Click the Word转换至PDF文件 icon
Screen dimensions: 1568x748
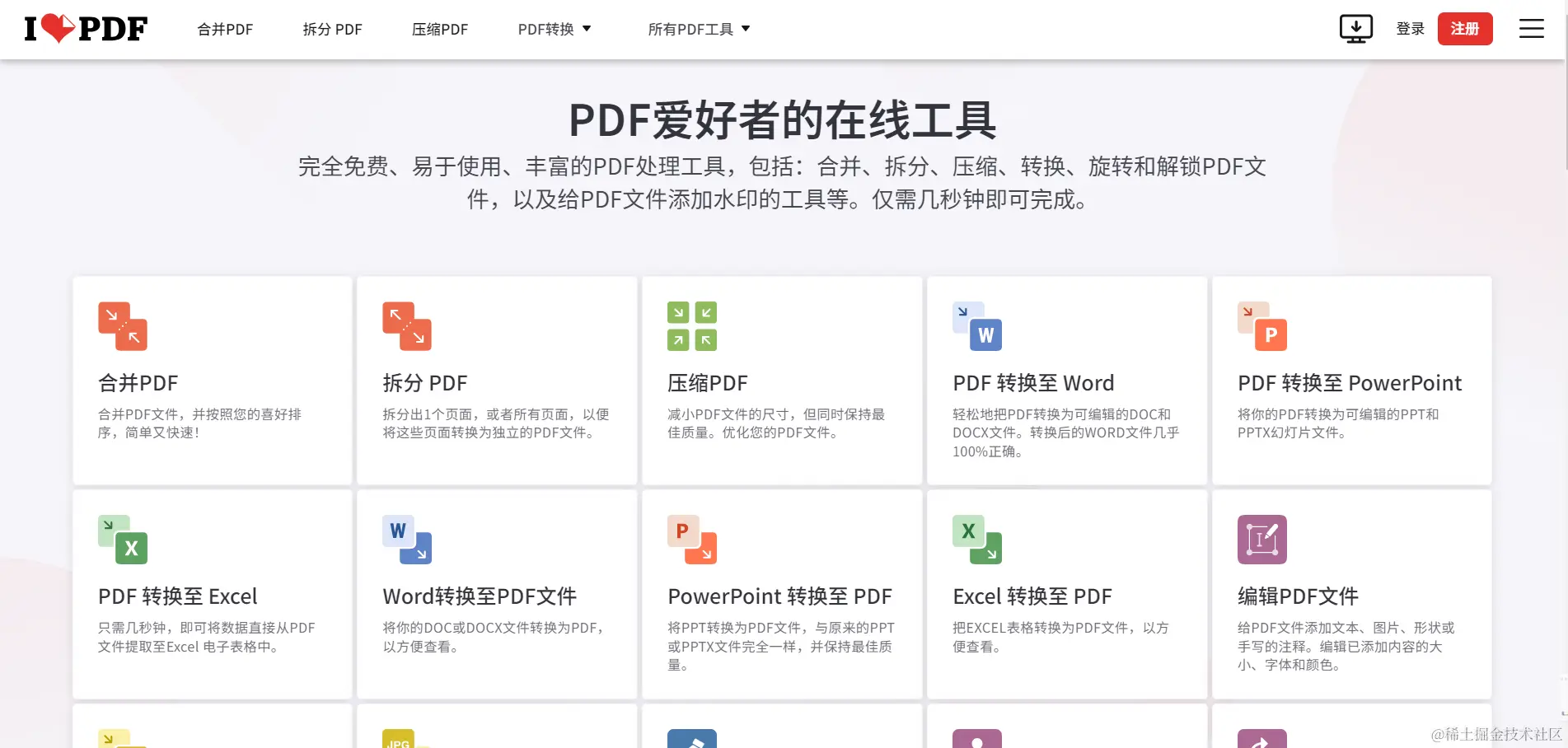tap(407, 540)
